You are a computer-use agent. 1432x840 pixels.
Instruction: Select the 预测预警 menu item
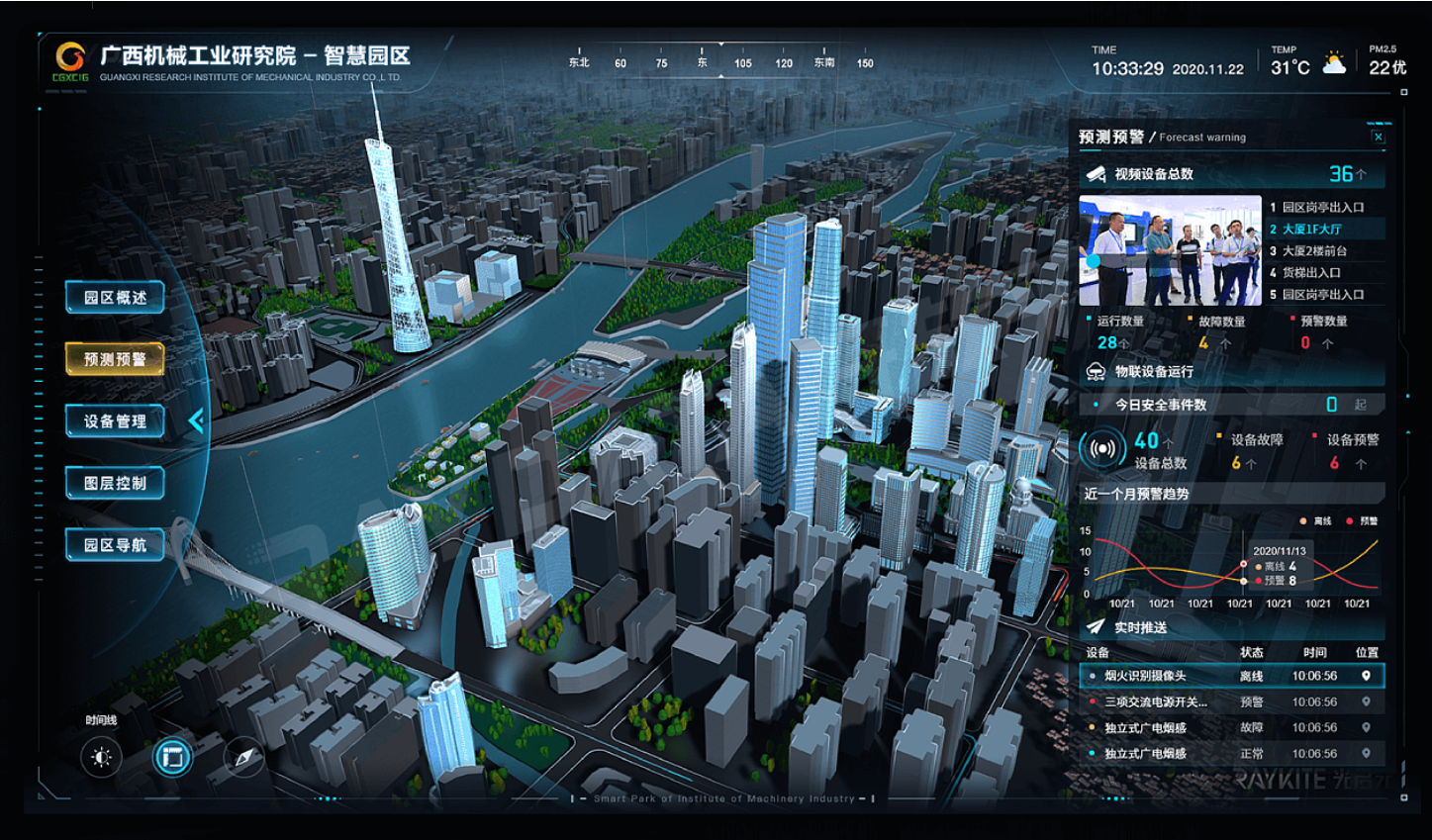115,359
